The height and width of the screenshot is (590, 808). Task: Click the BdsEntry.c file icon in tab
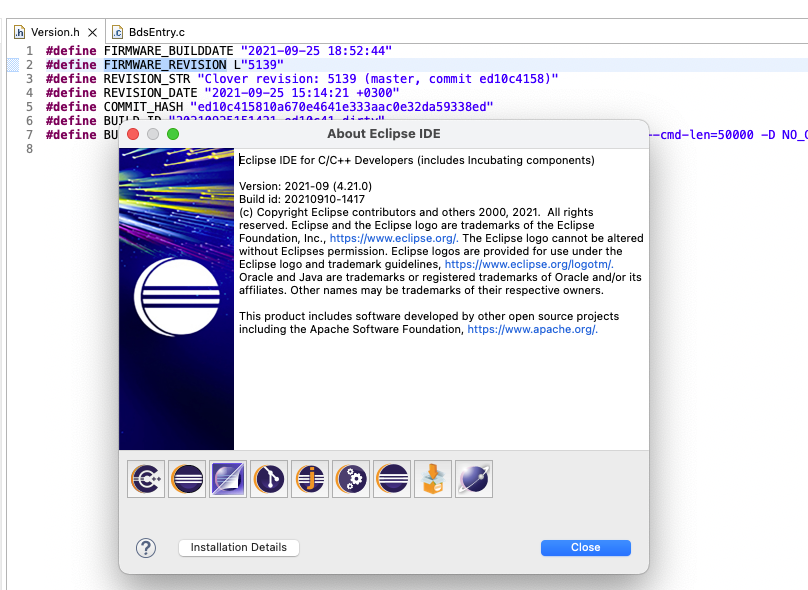tap(117, 32)
